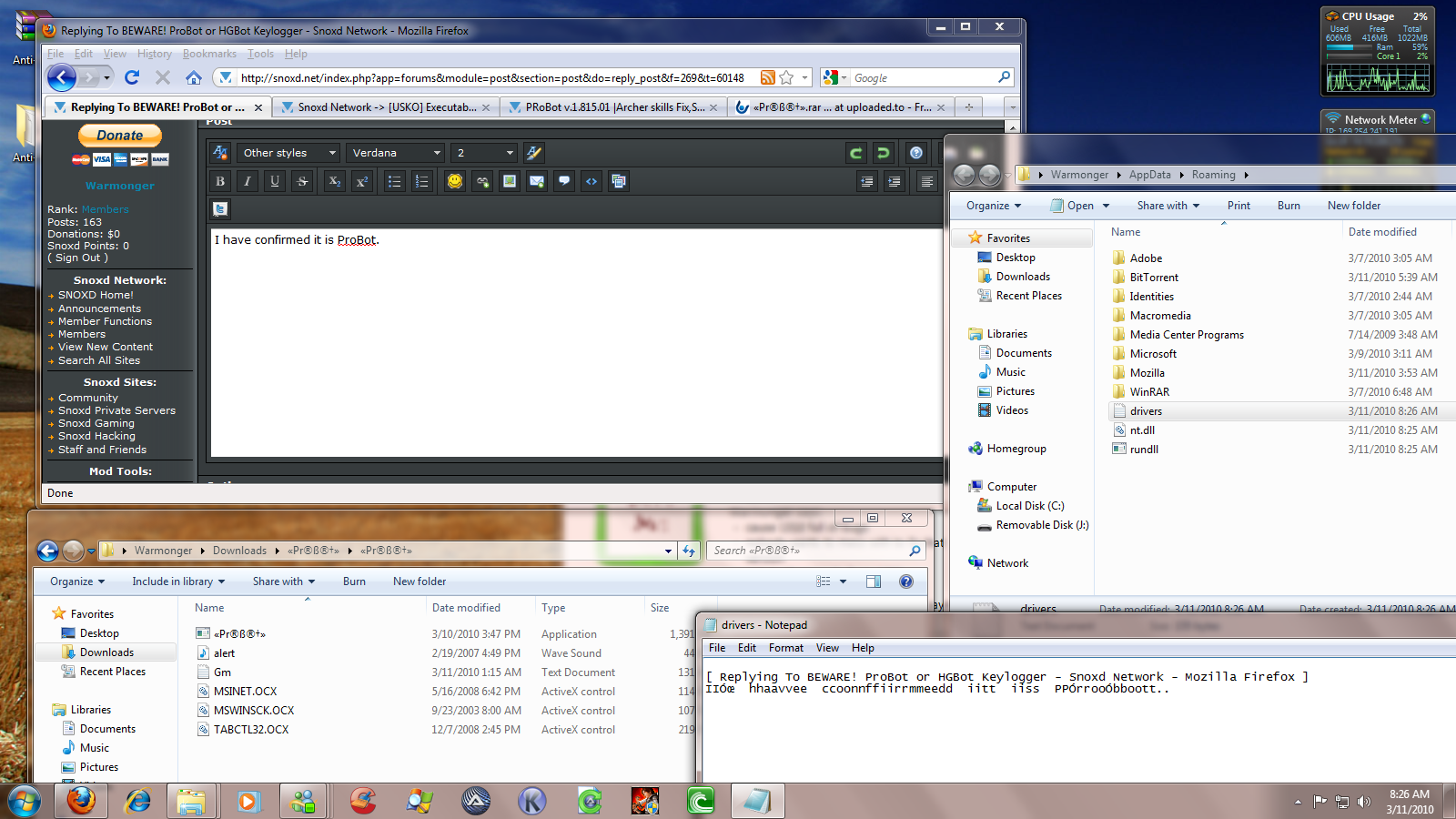Click Firefox back arrow
Viewport: 1456px width, 819px height.
pos(61,77)
